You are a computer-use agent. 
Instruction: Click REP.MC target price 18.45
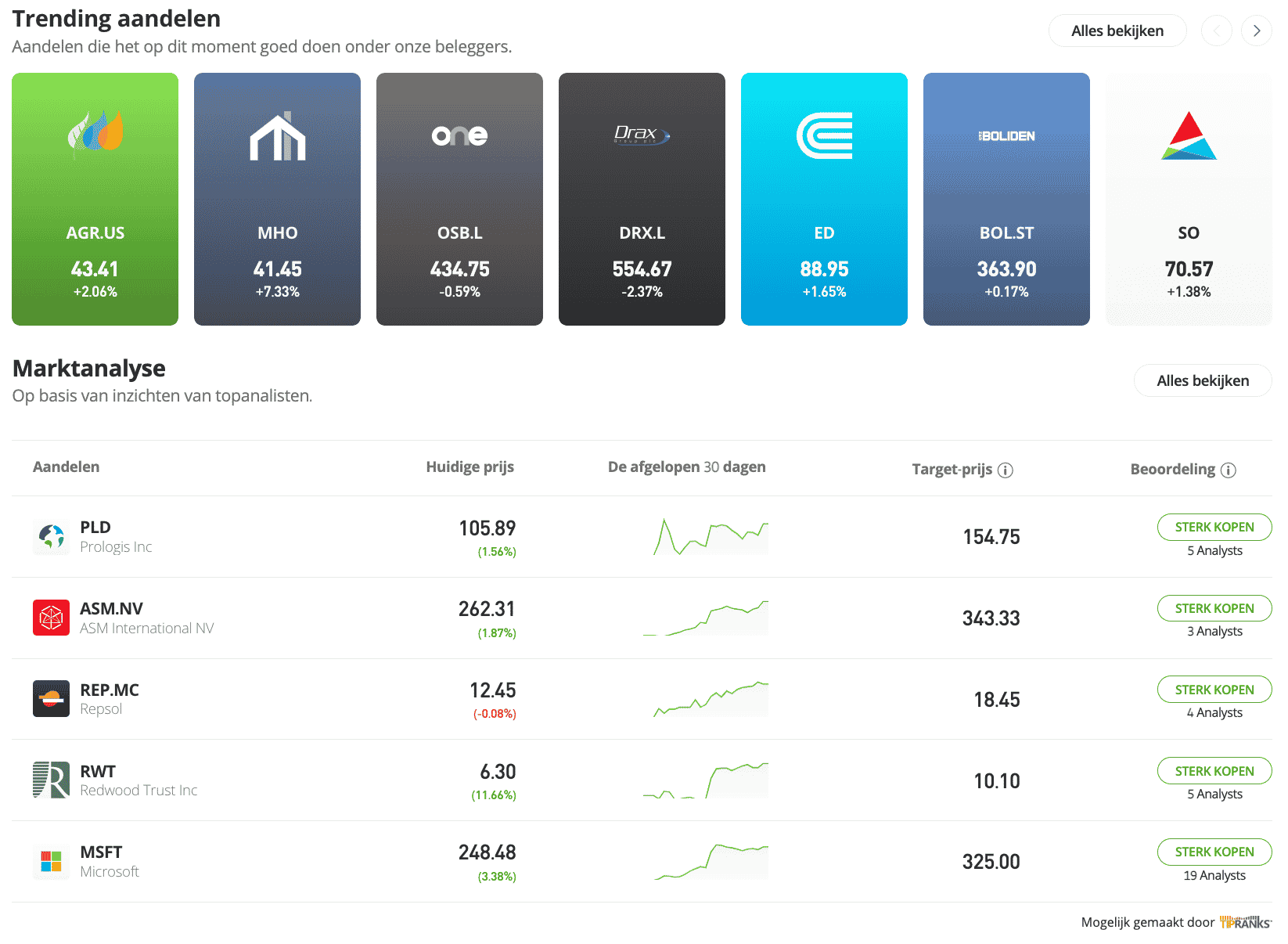coord(997,700)
